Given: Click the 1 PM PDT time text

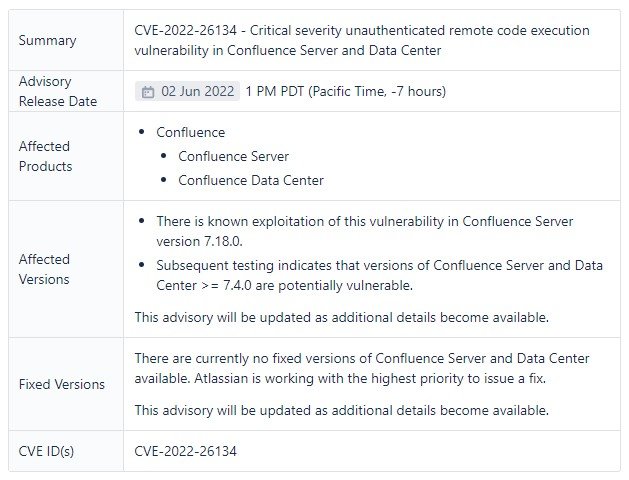Looking at the screenshot, I should 345,92.
